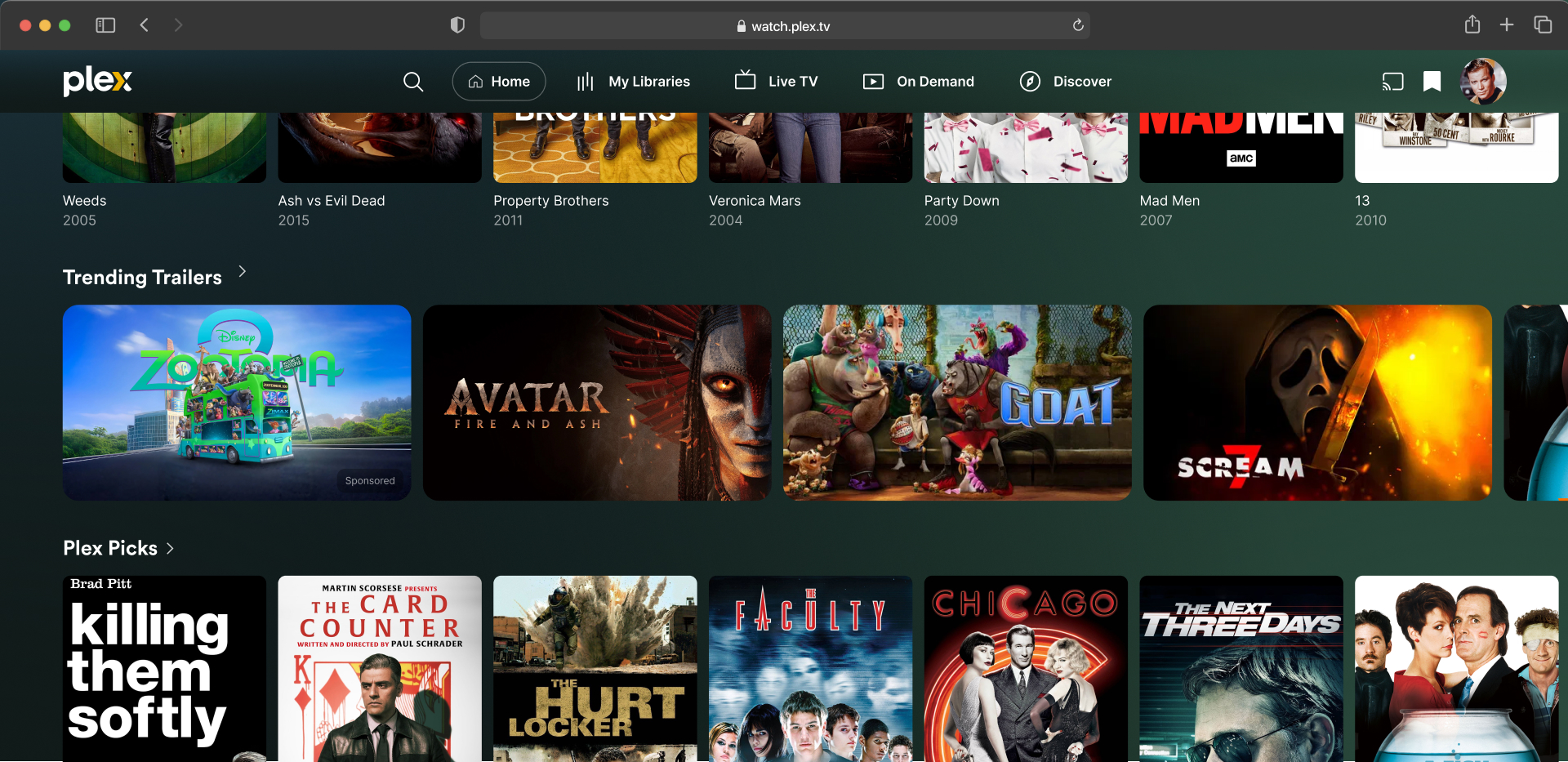This screenshot has height=762, width=1568.
Task: Open the watchlist bookmark icon
Action: 1432,81
